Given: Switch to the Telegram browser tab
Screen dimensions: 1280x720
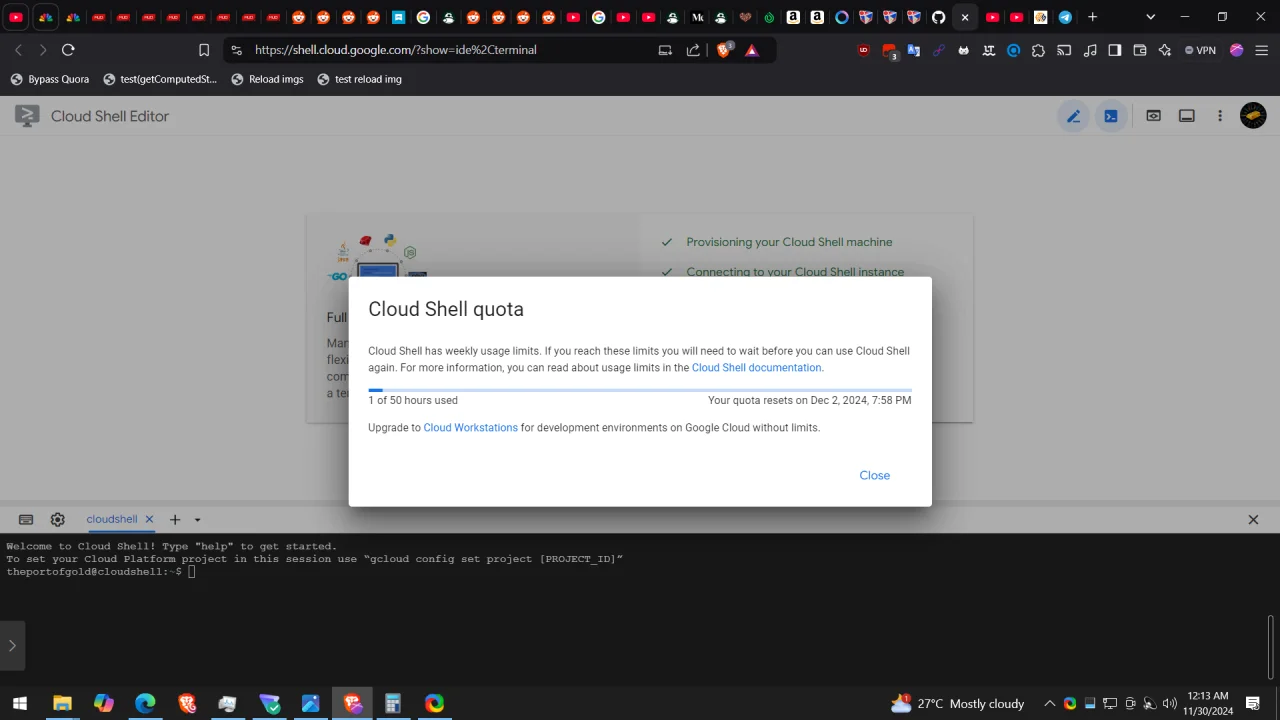Looking at the screenshot, I should 1065,17.
